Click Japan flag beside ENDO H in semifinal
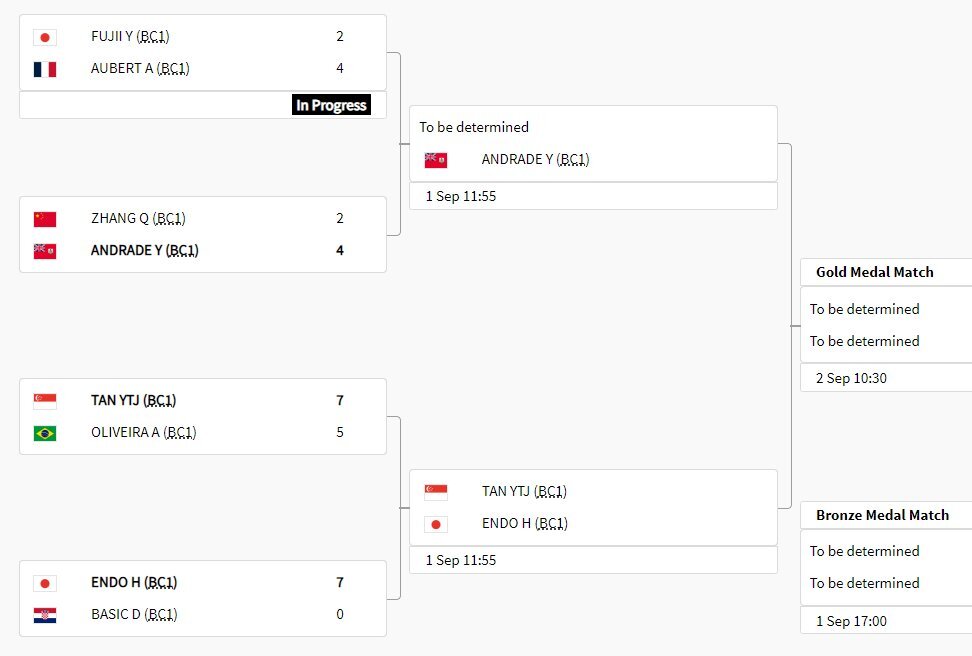 tap(436, 524)
